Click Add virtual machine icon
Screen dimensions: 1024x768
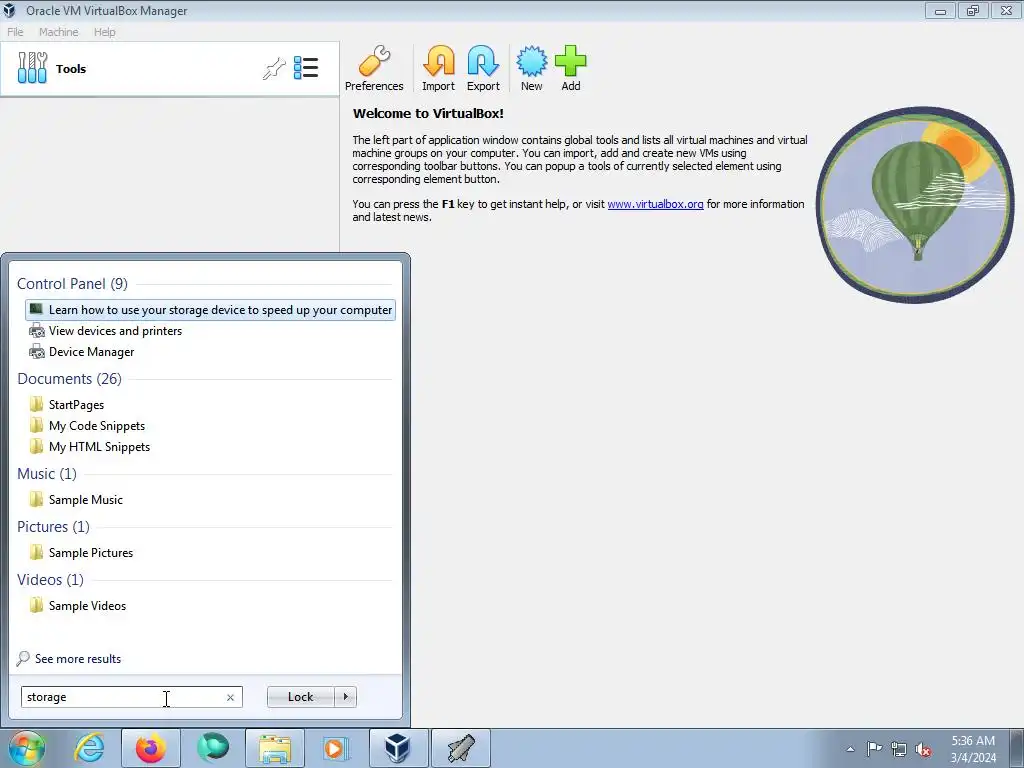click(571, 69)
